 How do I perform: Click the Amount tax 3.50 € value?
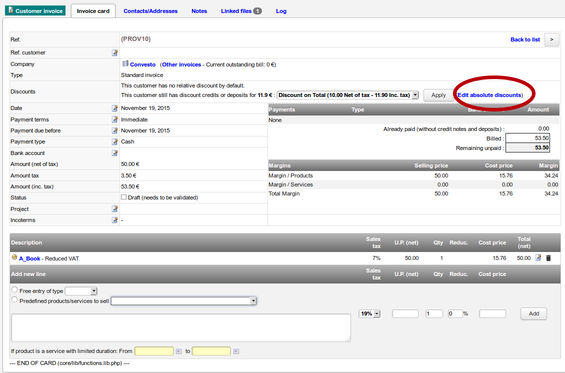click(x=129, y=176)
